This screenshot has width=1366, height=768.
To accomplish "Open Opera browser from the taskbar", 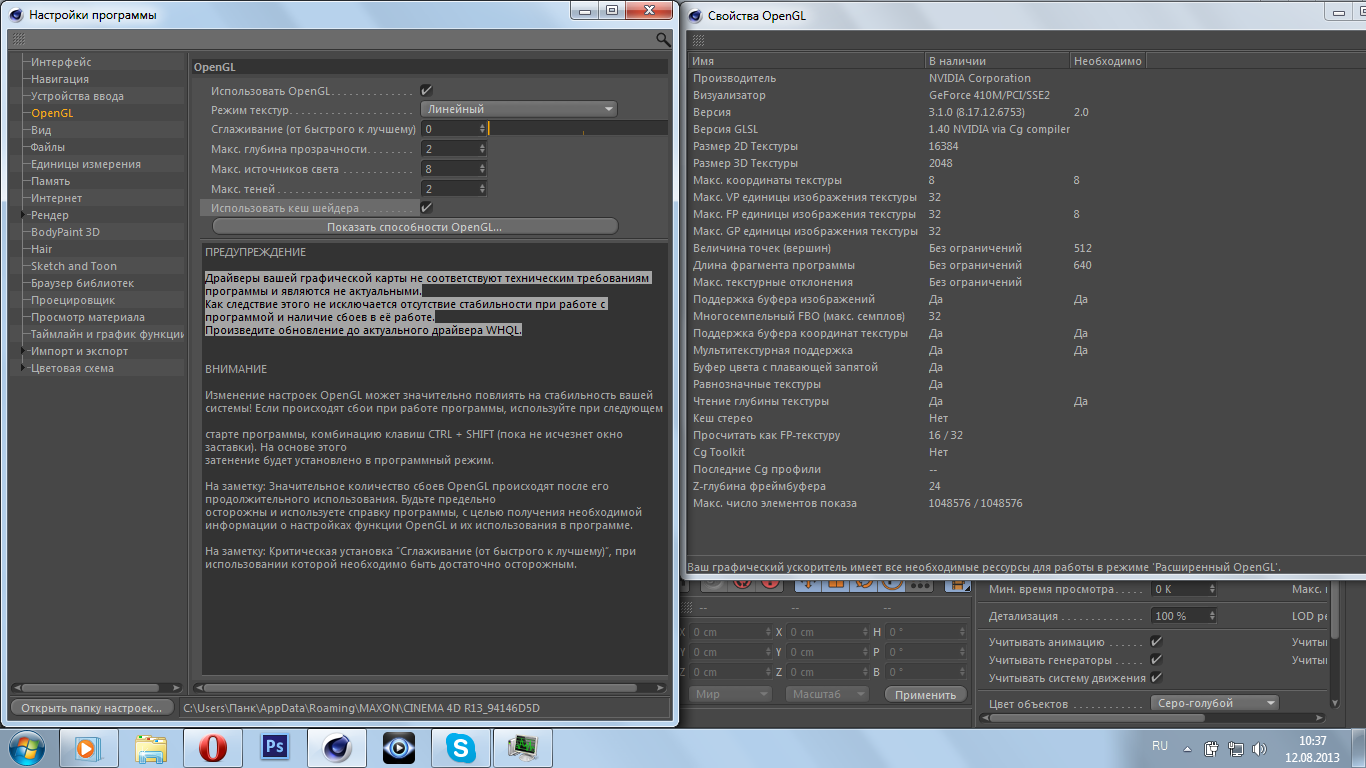I will (x=211, y=747).
